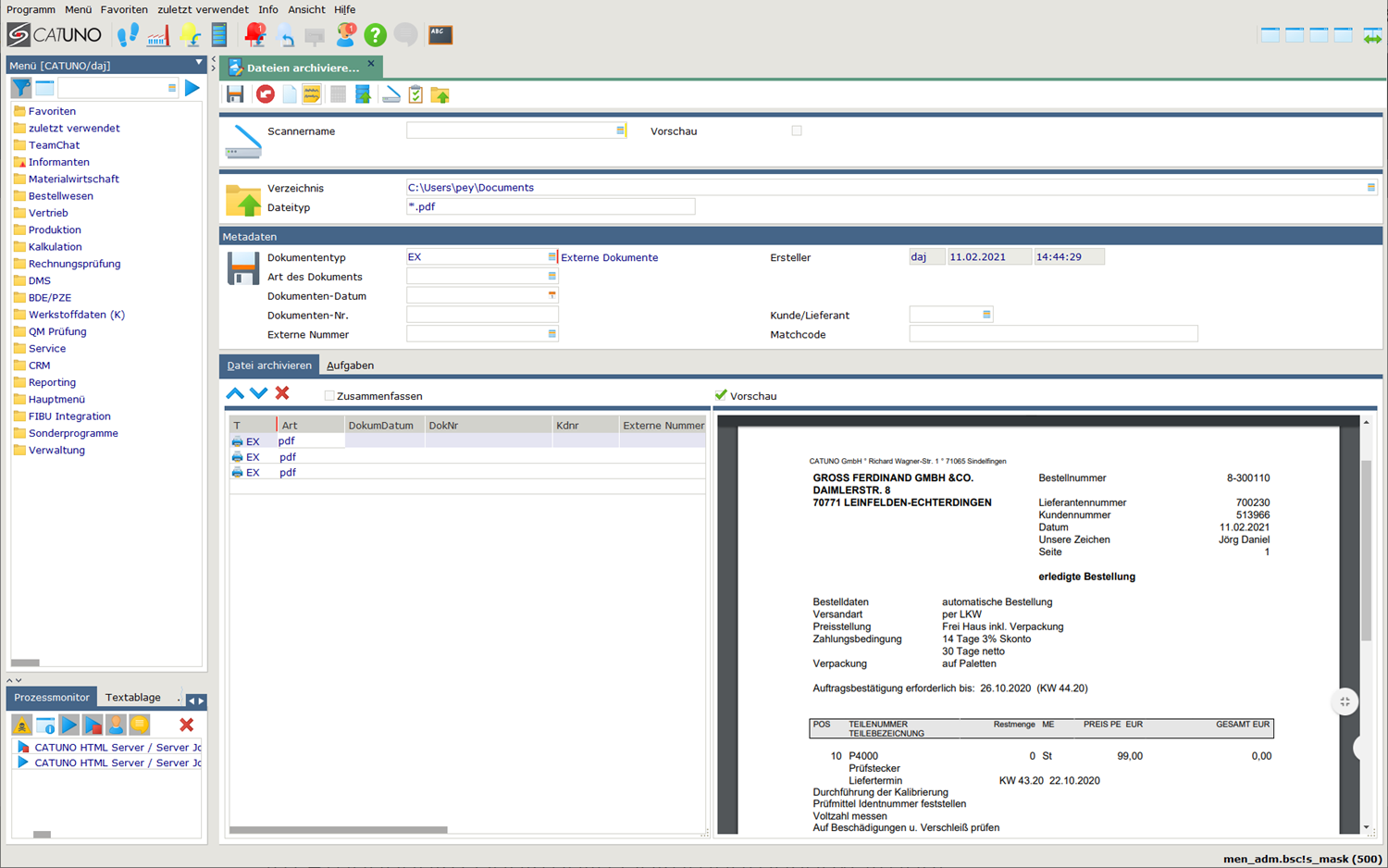Viewport: 1388px width, 868px height.
Task: Click the footprints icon in top toolbar
Action: point(128,35)
